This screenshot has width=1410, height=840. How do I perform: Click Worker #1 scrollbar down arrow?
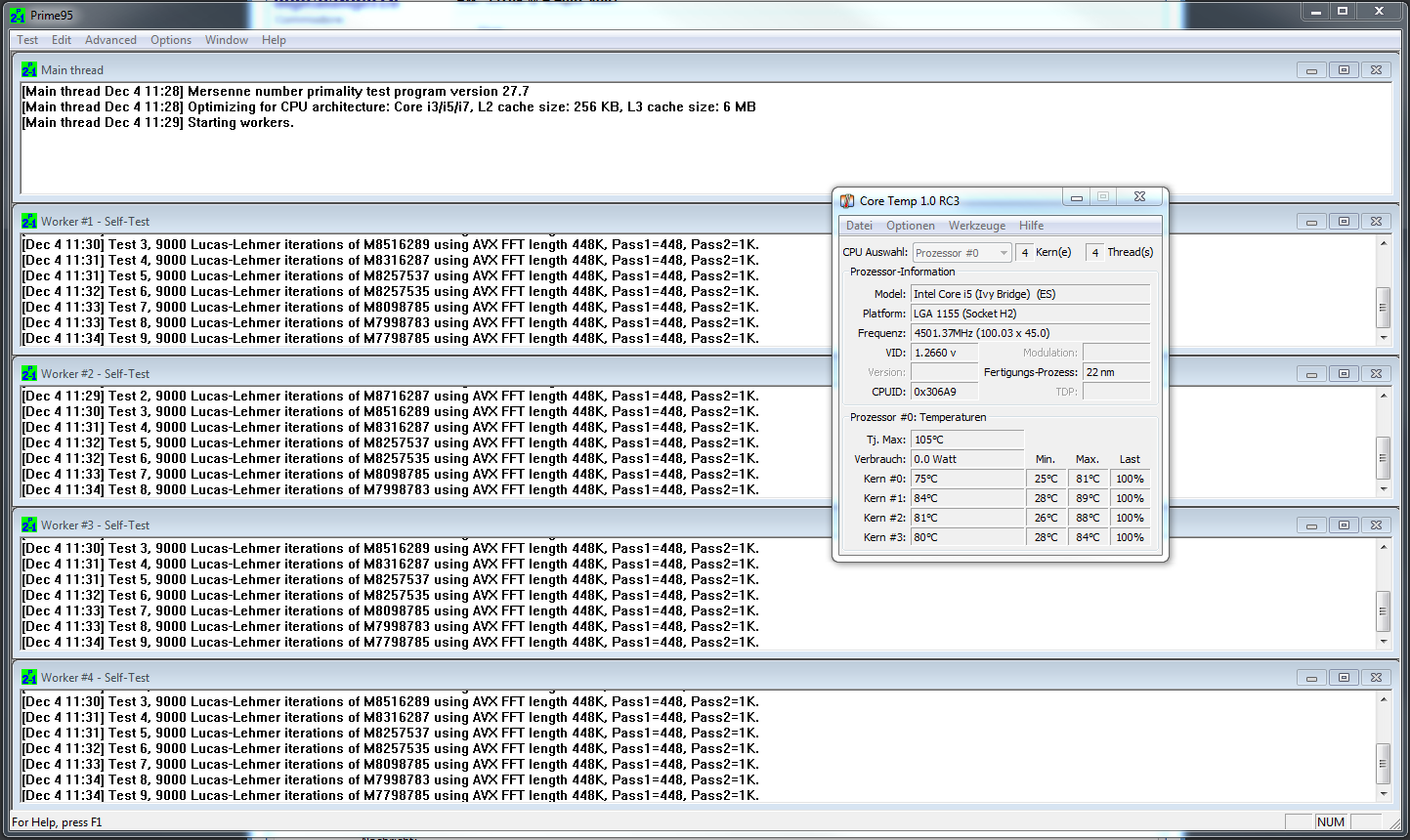click(1383, 338)
